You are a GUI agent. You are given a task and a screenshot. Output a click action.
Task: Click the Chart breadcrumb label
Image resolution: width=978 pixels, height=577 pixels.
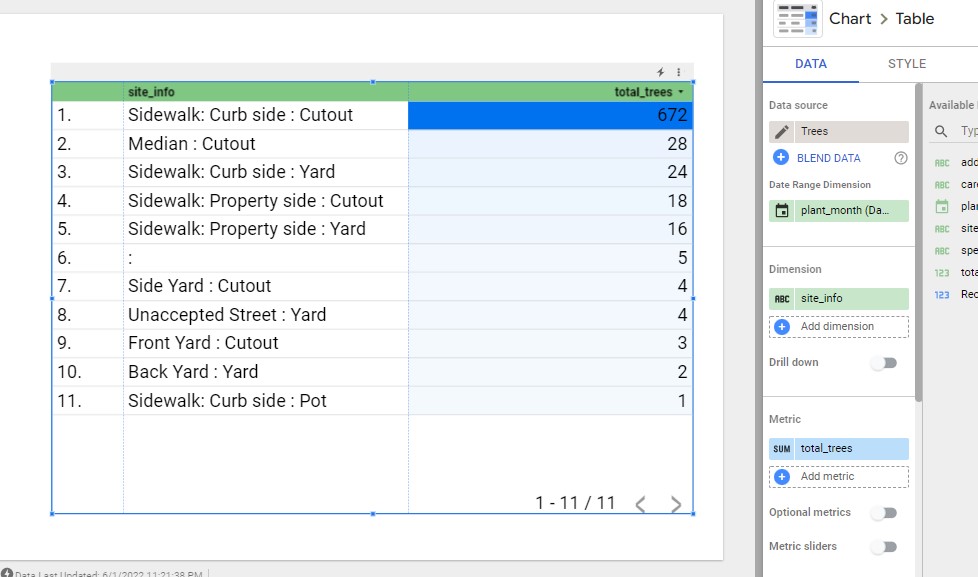850,19
